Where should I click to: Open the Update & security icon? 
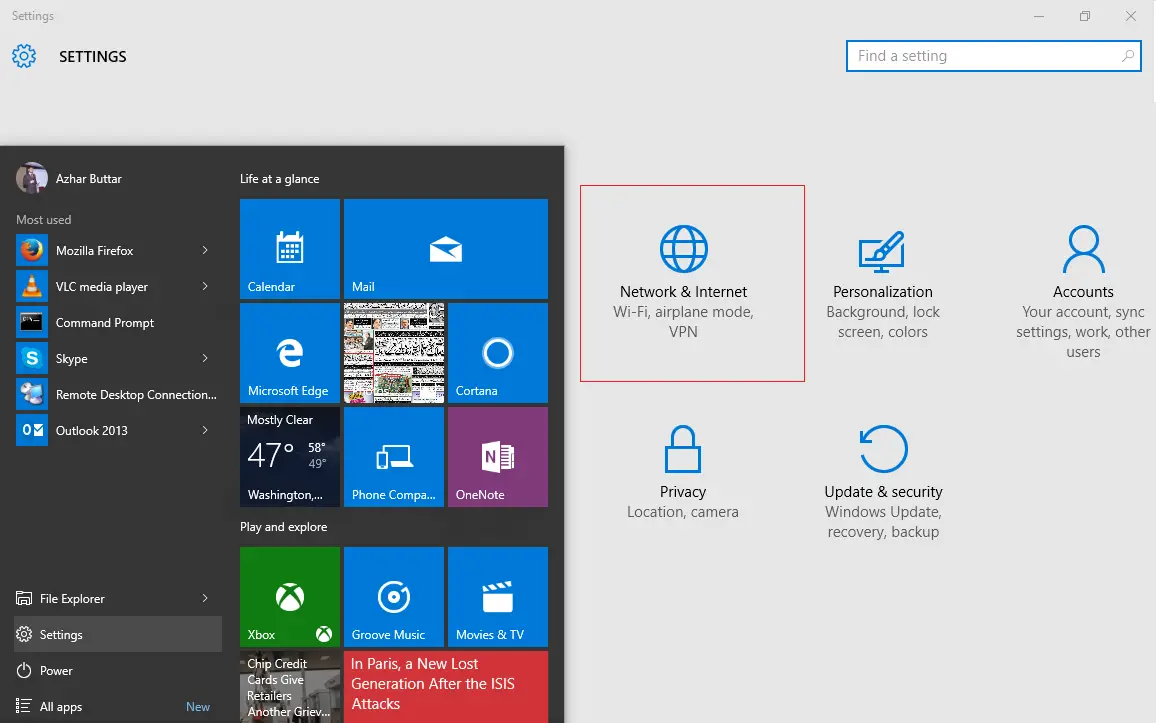click(x=883, y=449)
